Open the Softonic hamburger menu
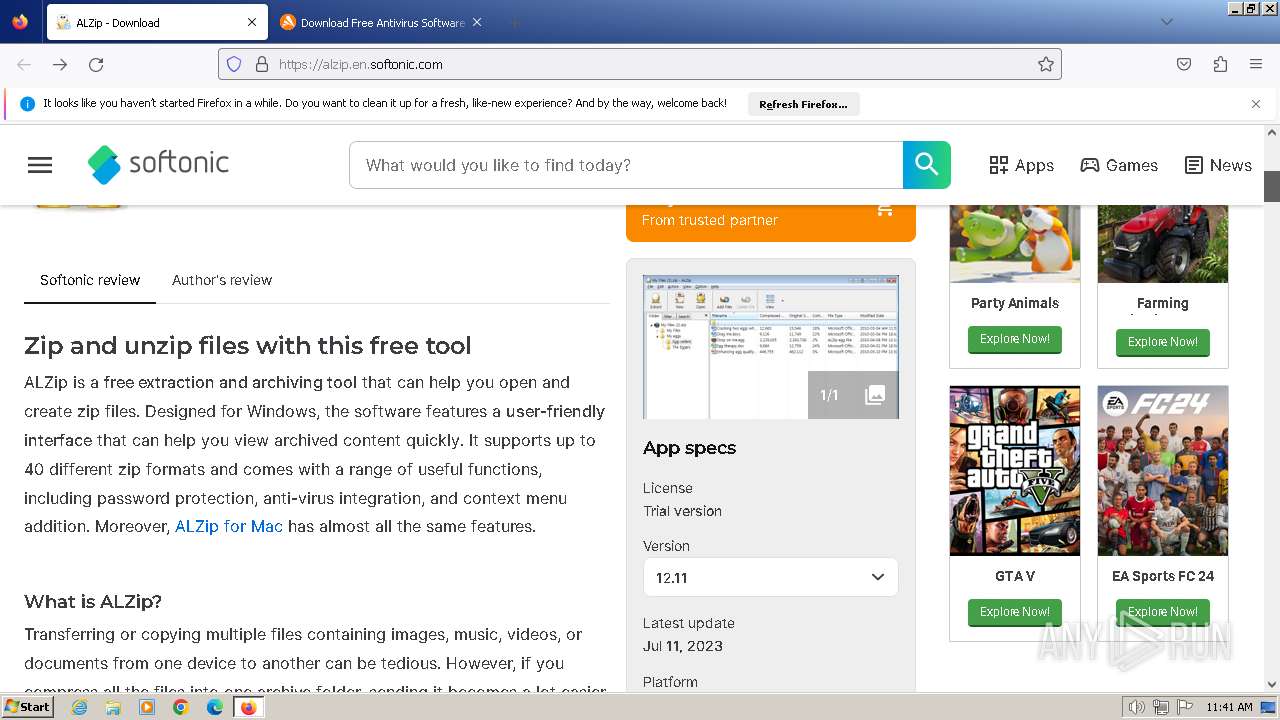 tap(40, 165)
